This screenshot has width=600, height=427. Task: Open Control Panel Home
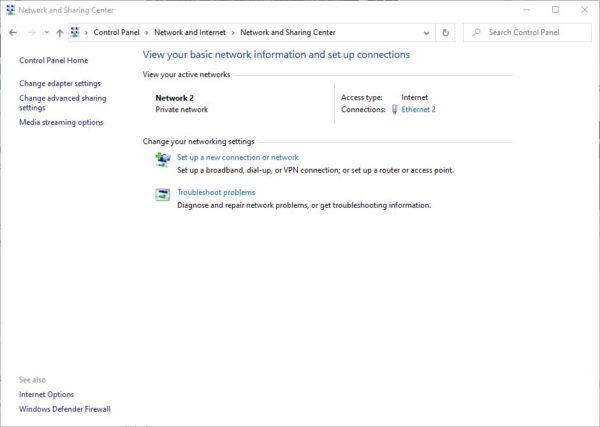point(54,60)
